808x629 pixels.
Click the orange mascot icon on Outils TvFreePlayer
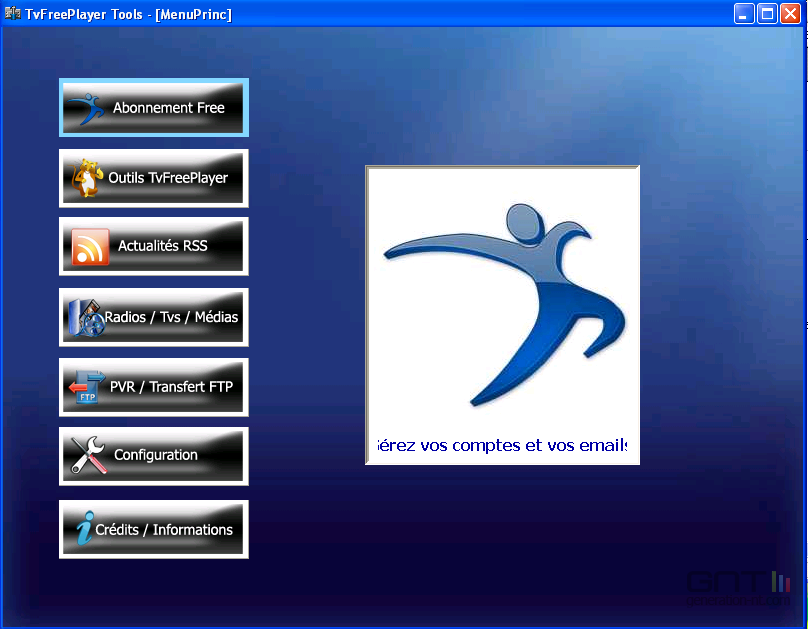click(x=85, y=178)
